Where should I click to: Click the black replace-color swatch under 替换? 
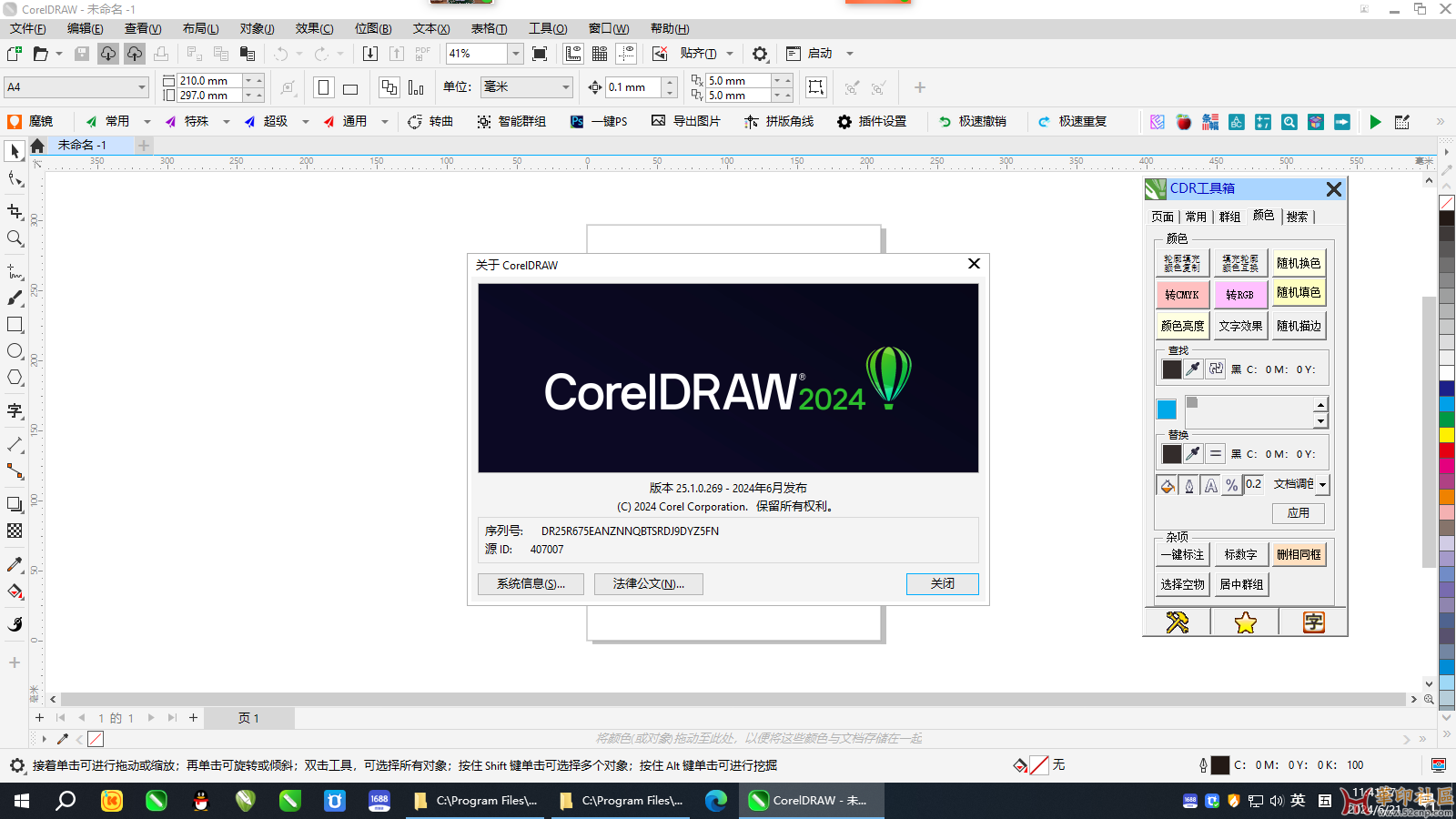1172,453
